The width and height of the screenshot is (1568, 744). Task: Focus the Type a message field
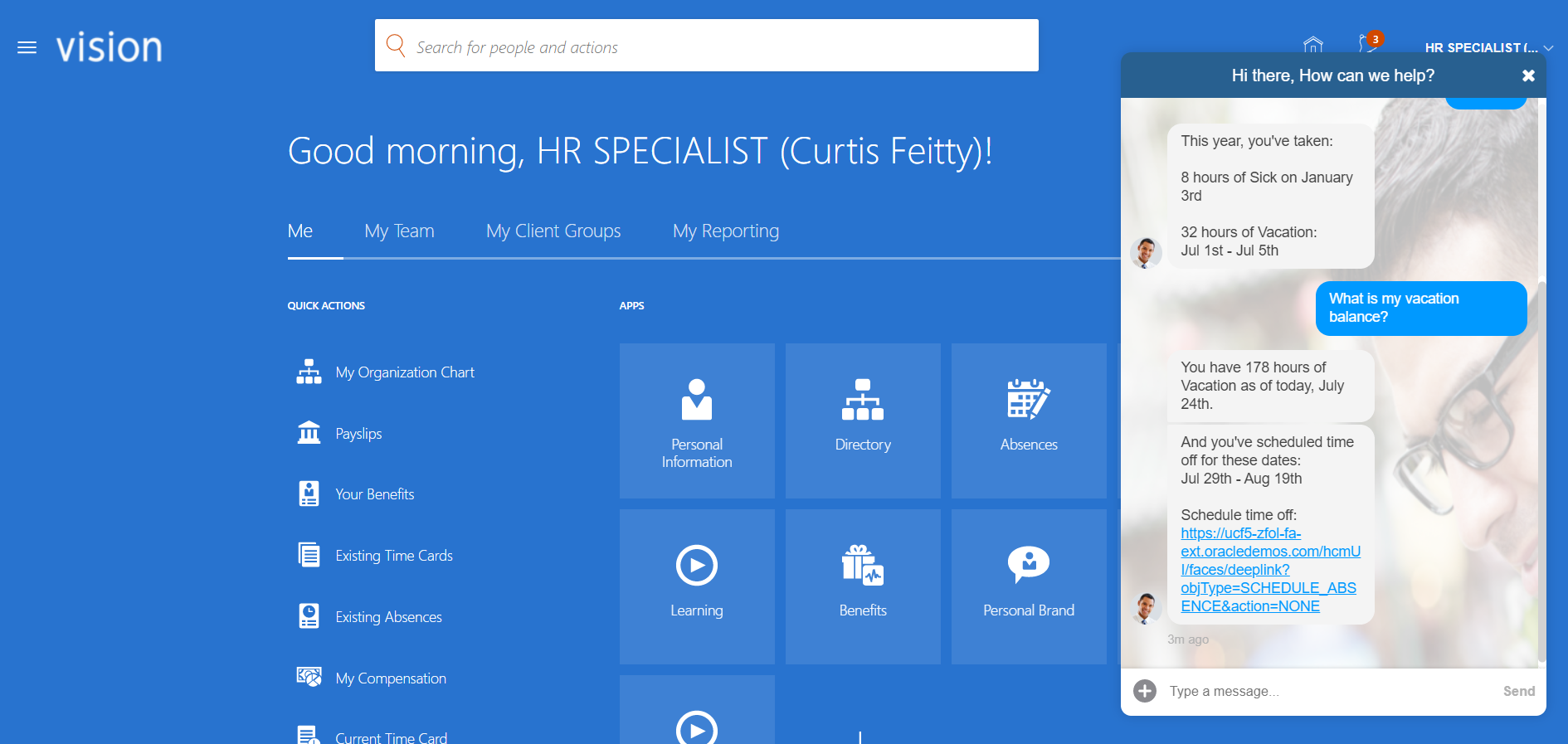[x=1327, y=691]
